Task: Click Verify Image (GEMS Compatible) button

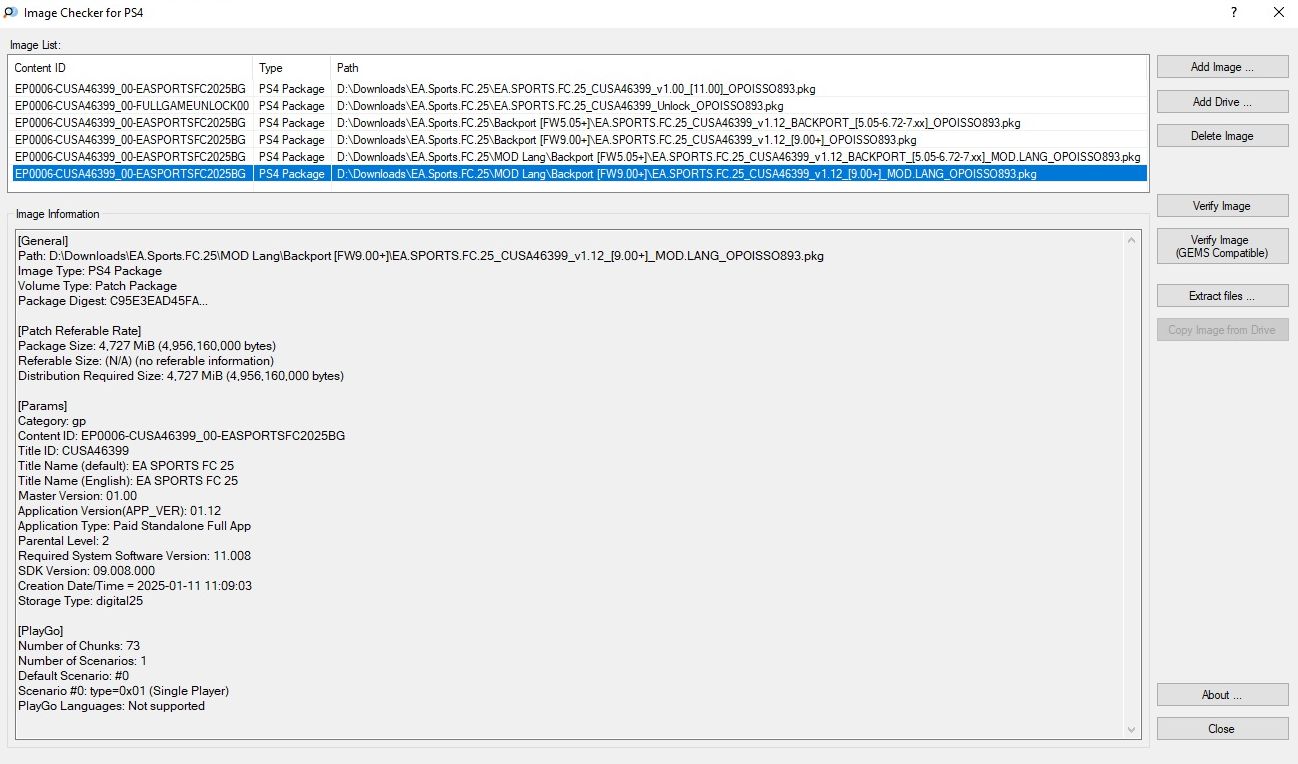Action: pos(1222,246)
